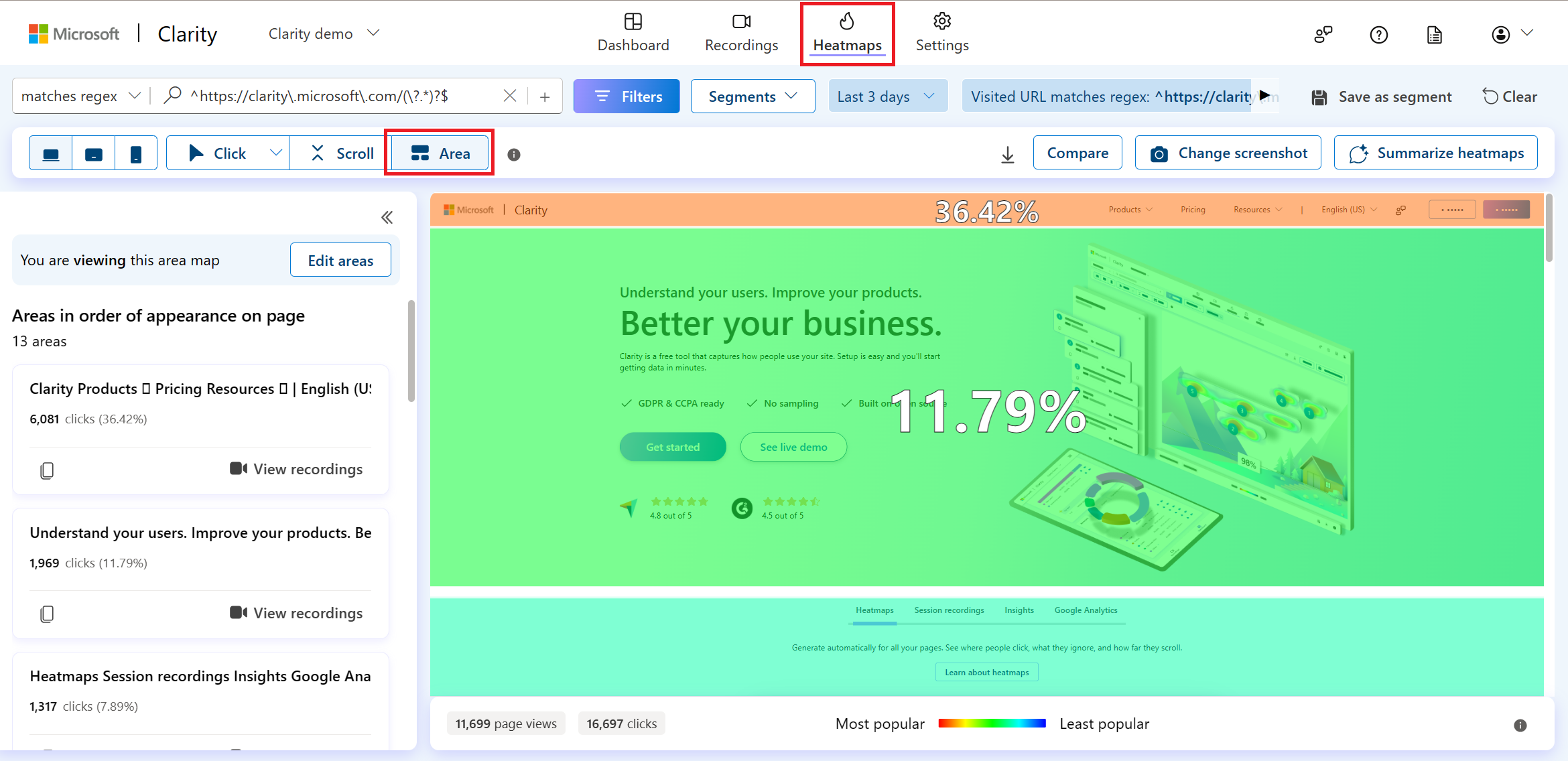Screen dimensions: 1568x761
Task: Clear the URL filter with the X icon
Action: pyautogui.click(x=510, y=96)
